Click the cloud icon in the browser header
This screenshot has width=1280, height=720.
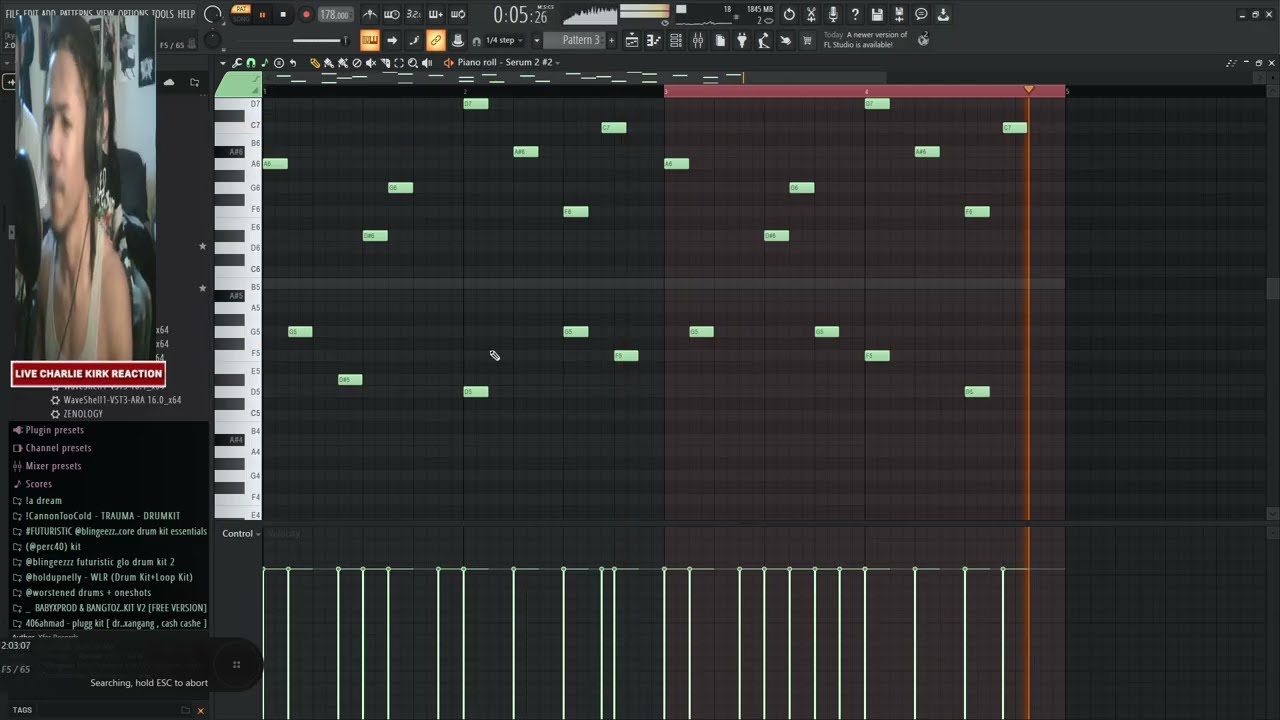point(169,82)
